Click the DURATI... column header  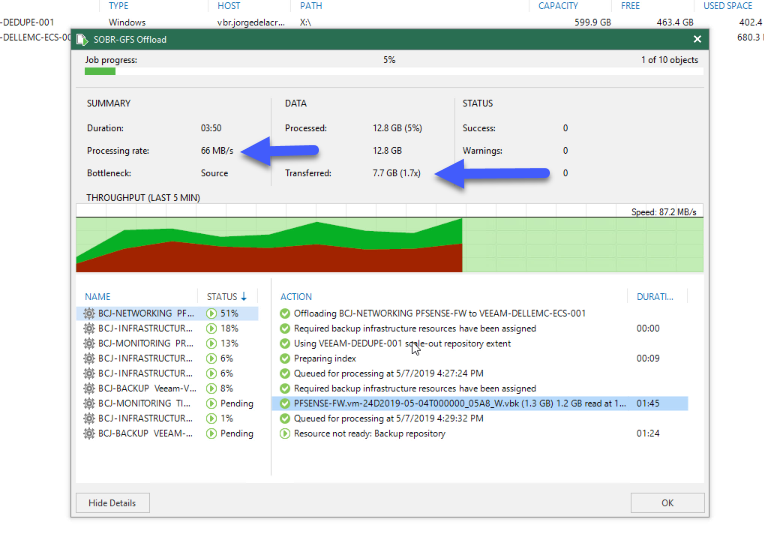(x=655, y=296)
